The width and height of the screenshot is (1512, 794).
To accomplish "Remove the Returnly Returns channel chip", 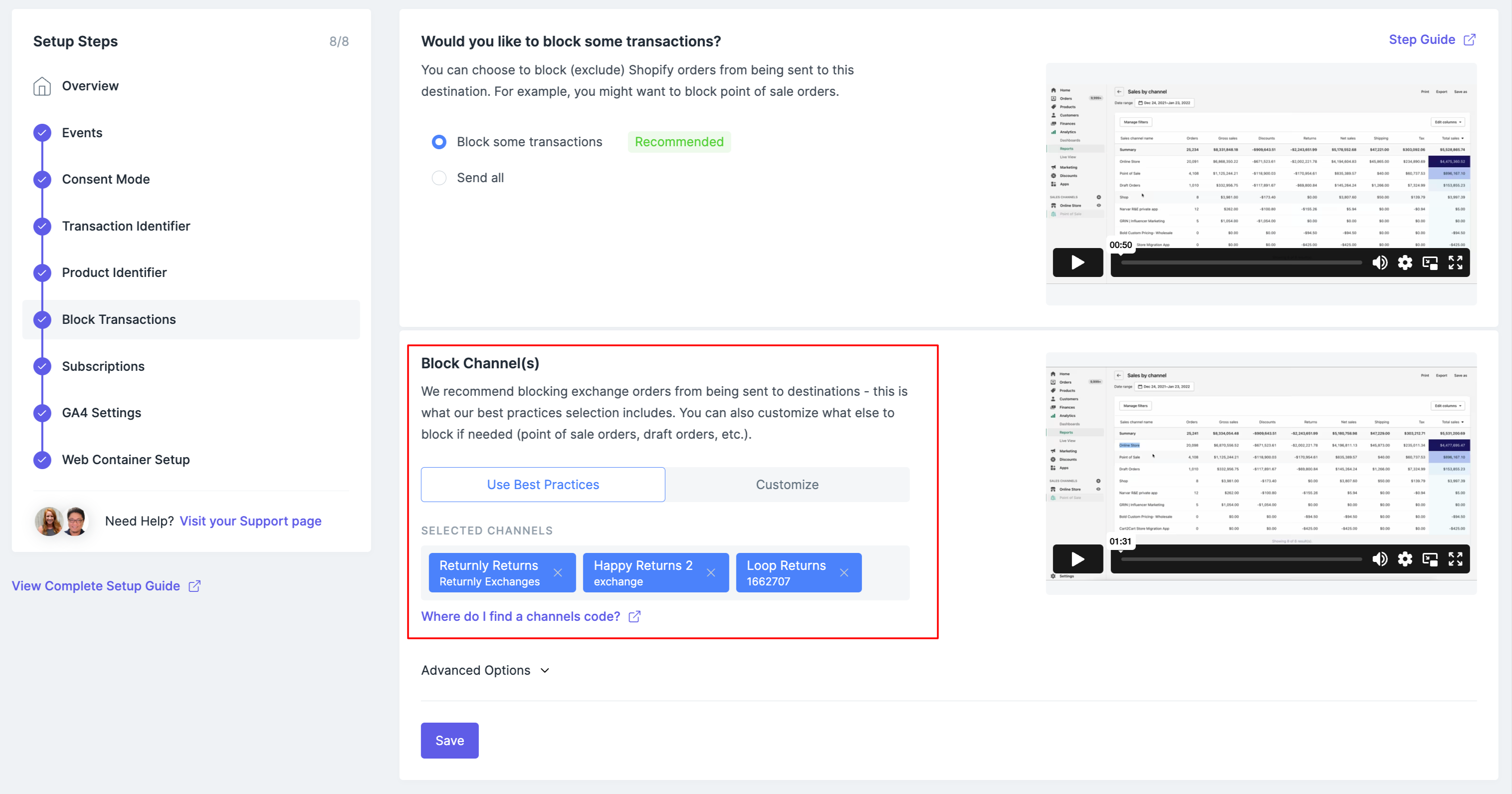I will [558, 572].
